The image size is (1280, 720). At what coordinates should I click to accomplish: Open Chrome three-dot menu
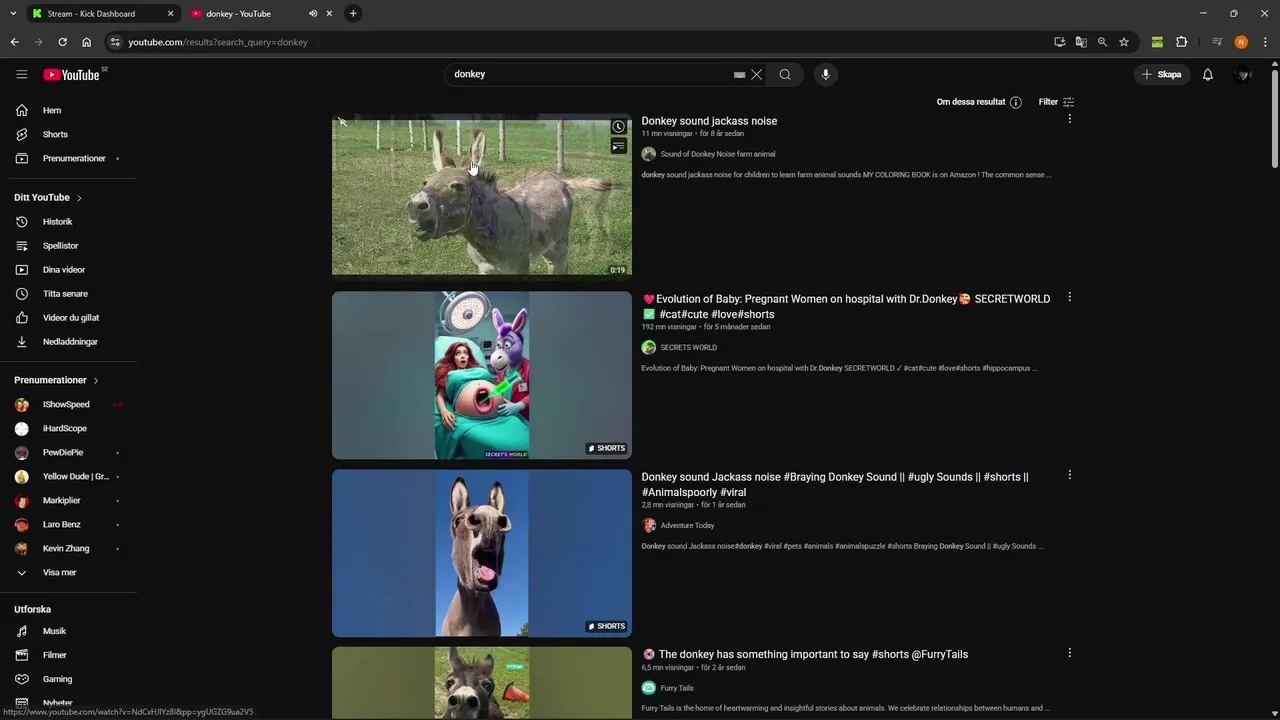click(1265, 42)
